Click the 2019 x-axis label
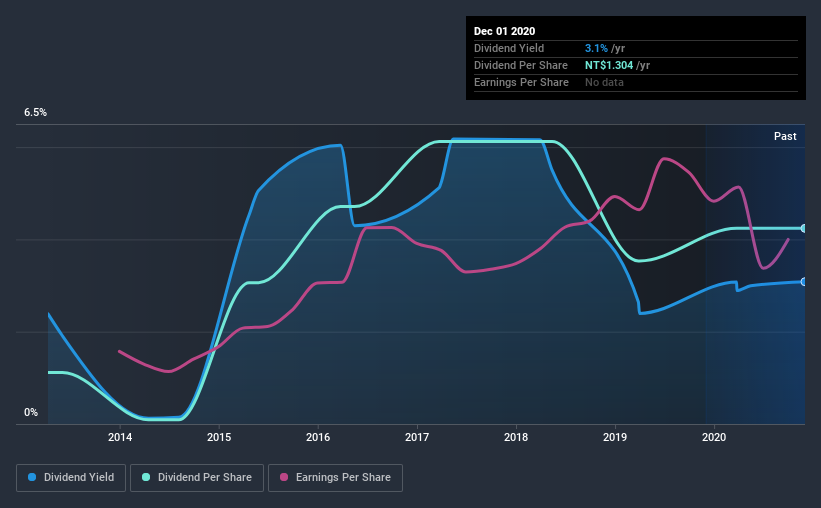Screen dimensions: 821x508 coord(615,437)
